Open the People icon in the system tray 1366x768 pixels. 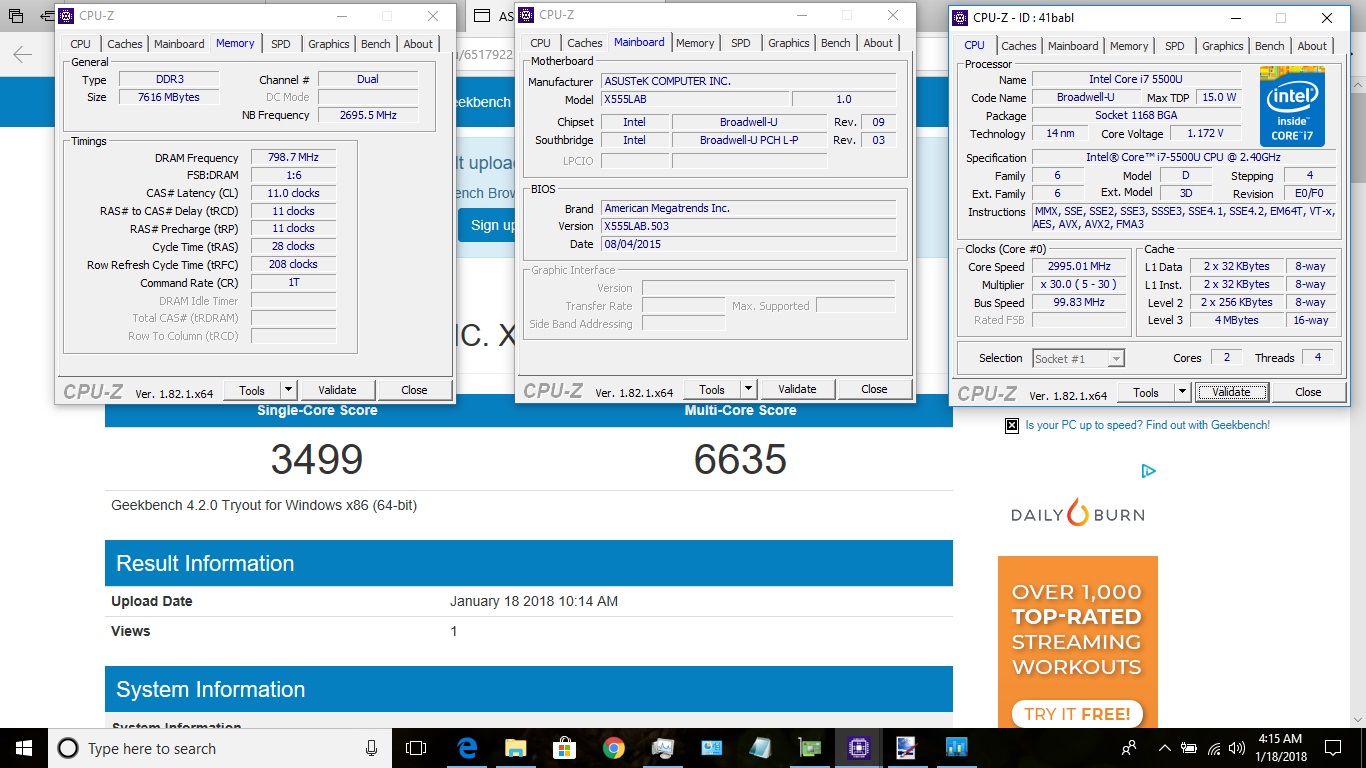1129,748
